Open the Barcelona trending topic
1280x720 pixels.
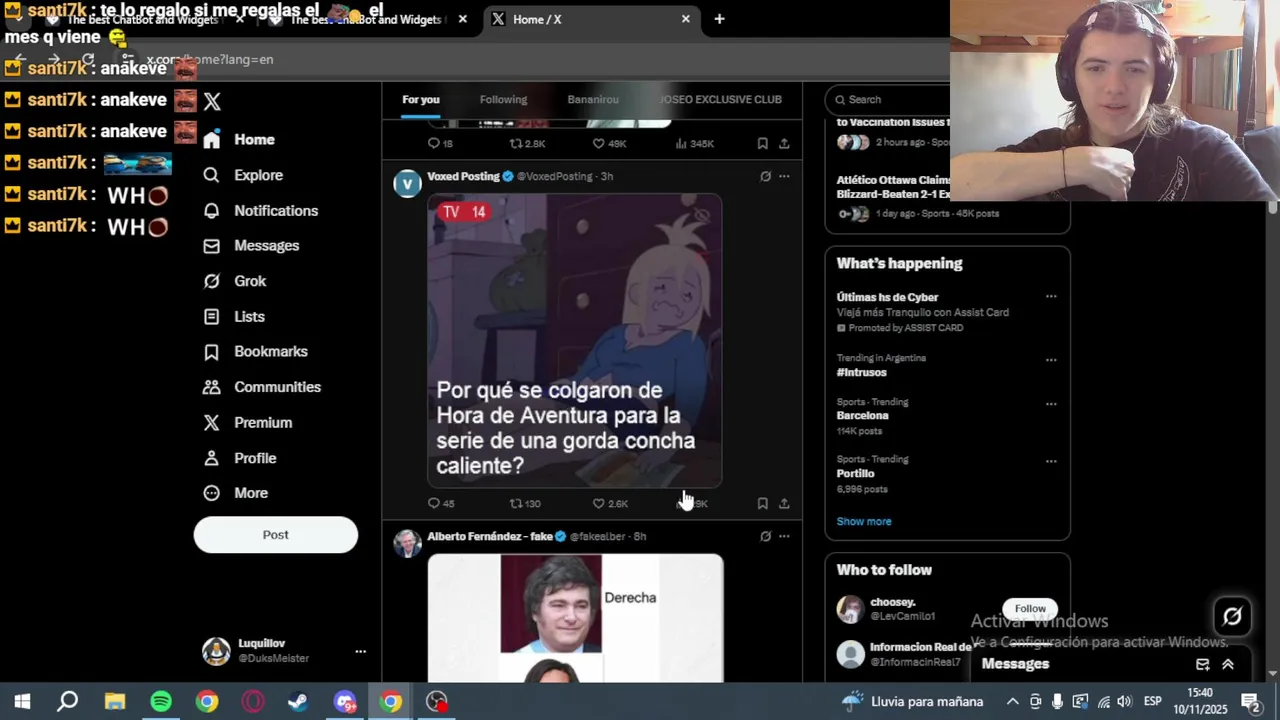pos(862,416)
